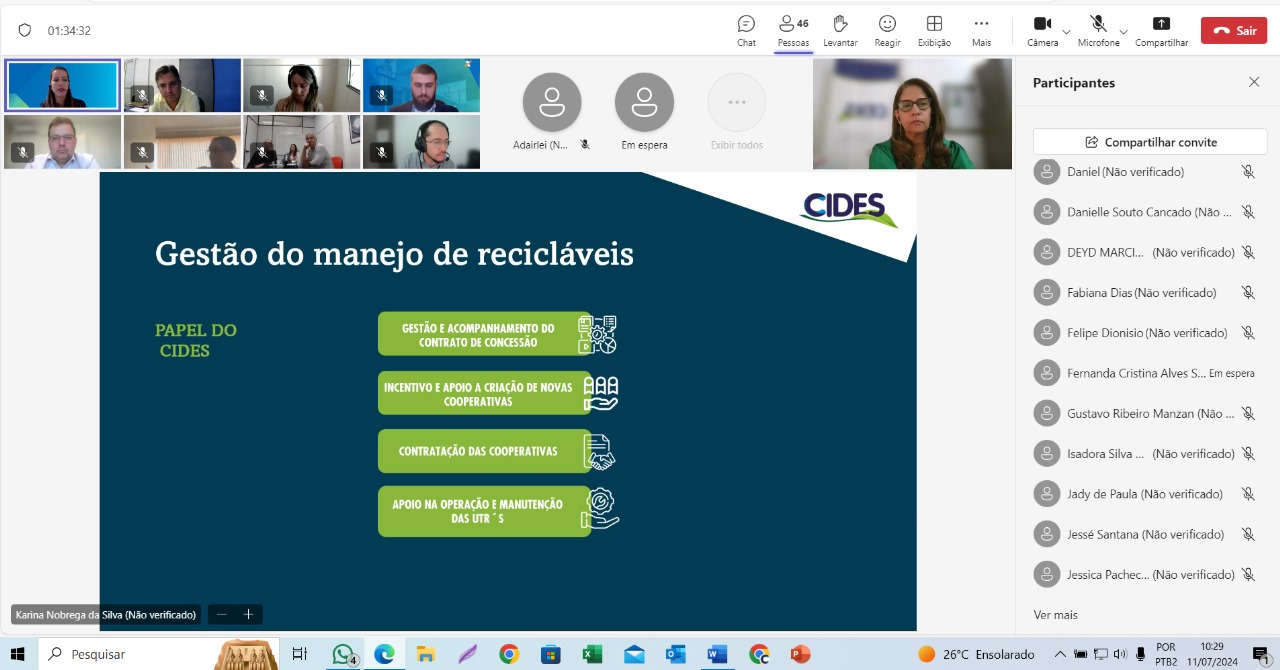Click the Compartilhar share screen icon

coord(1161,30)
